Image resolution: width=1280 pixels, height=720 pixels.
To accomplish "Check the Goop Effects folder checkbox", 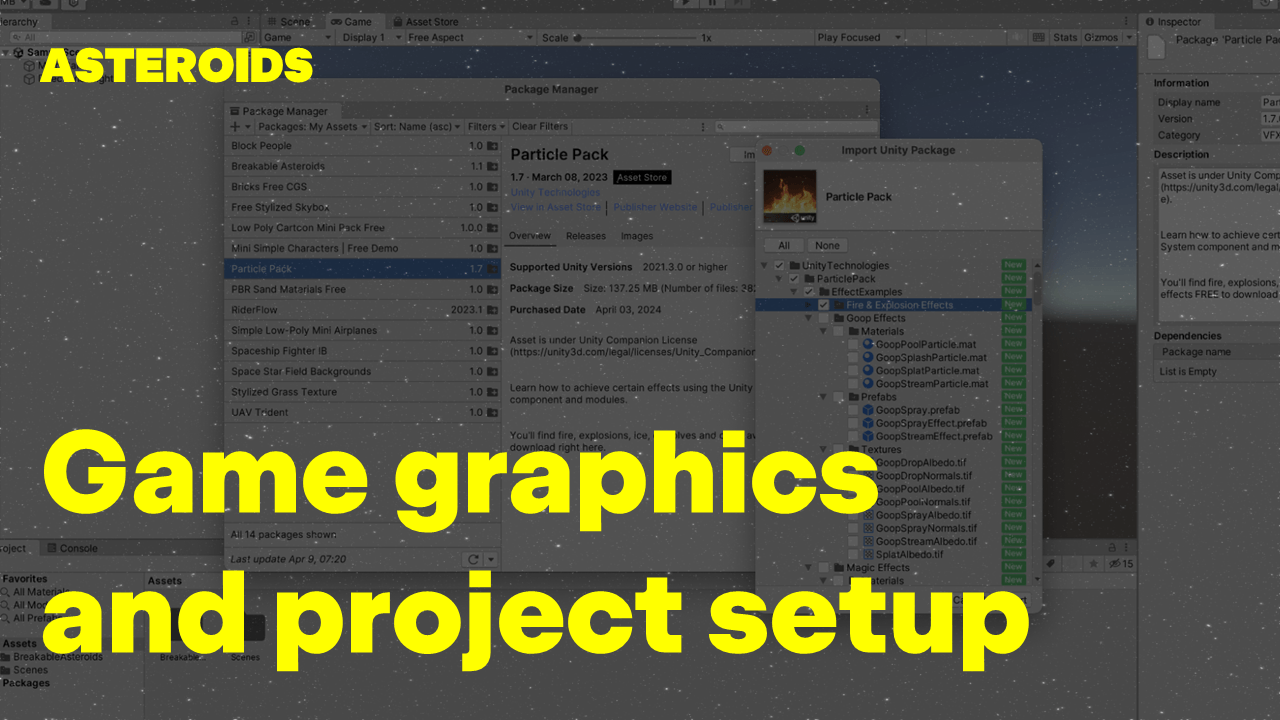I will pyautogui.click(x=823, y=318).
